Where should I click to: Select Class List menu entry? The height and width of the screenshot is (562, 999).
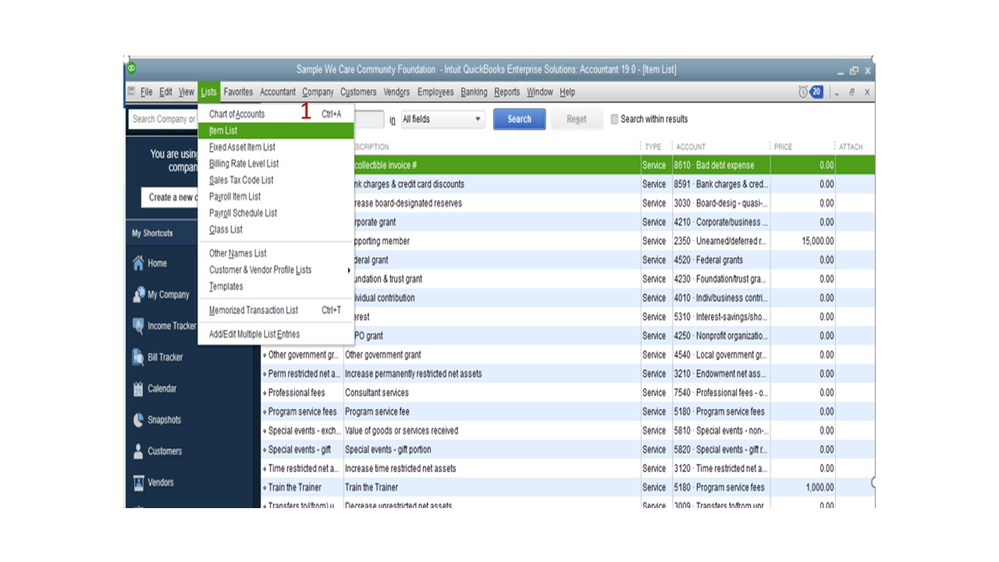[276, 230]
